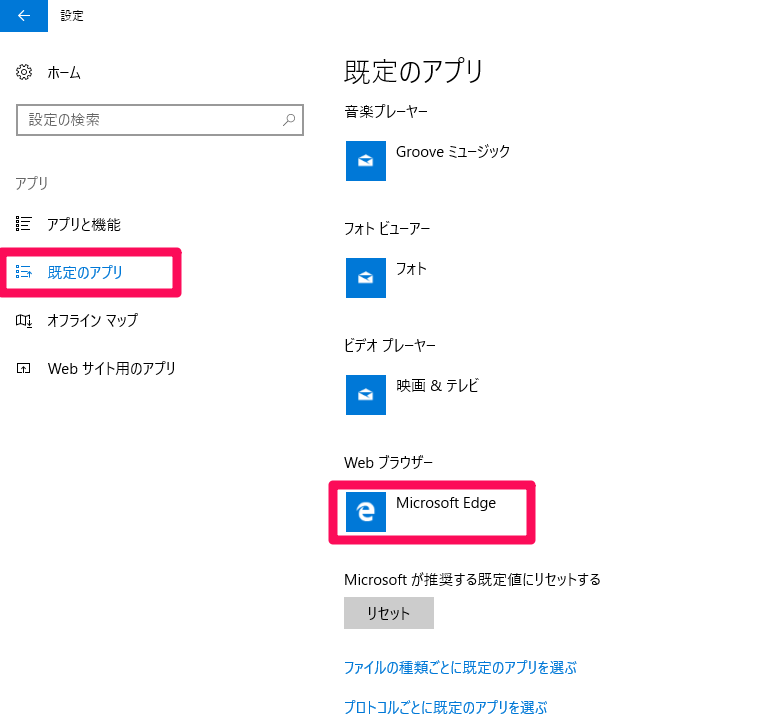The width and height of the screenshot is (759, 716).
Task: Focus the 設定の検索 search field
Action: 160,120
